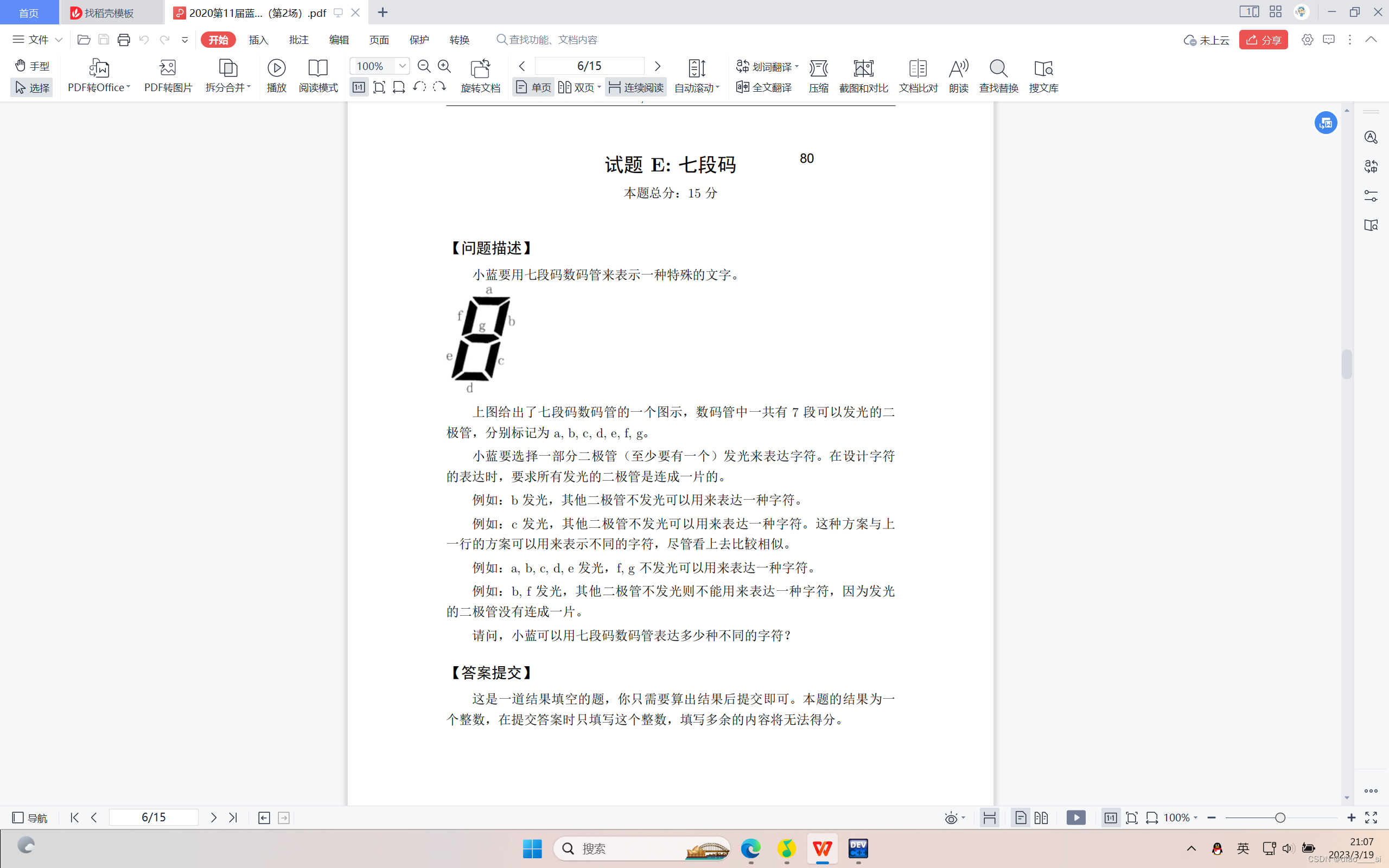Open 截图和对比 screenshot compare tool
Screen dimensions: 1389x868
pos(863,68)
